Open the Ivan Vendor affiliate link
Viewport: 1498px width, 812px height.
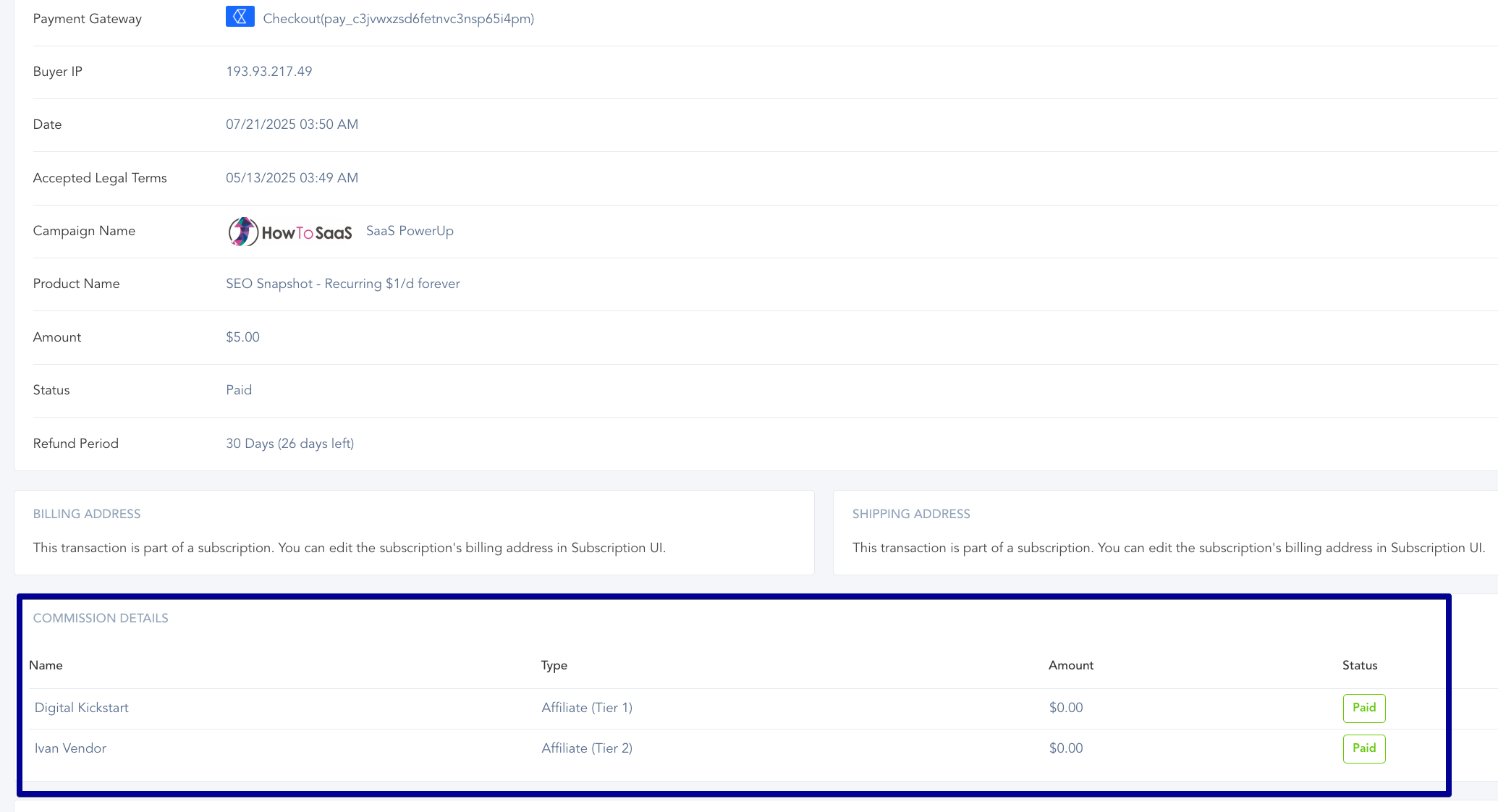click(x=70, y=748)
